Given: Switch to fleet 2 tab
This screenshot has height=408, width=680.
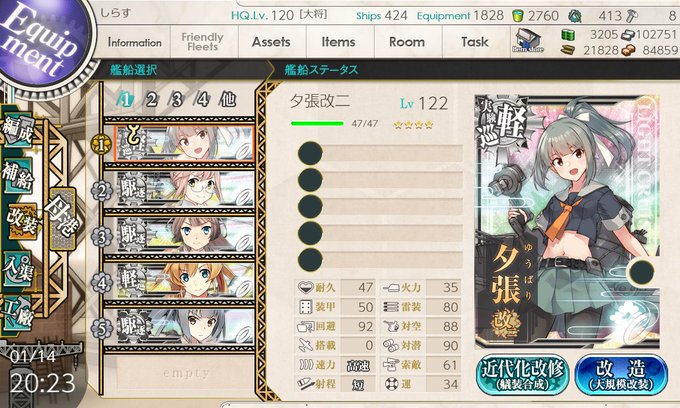Looking at the screenshot, I should 151,100.
